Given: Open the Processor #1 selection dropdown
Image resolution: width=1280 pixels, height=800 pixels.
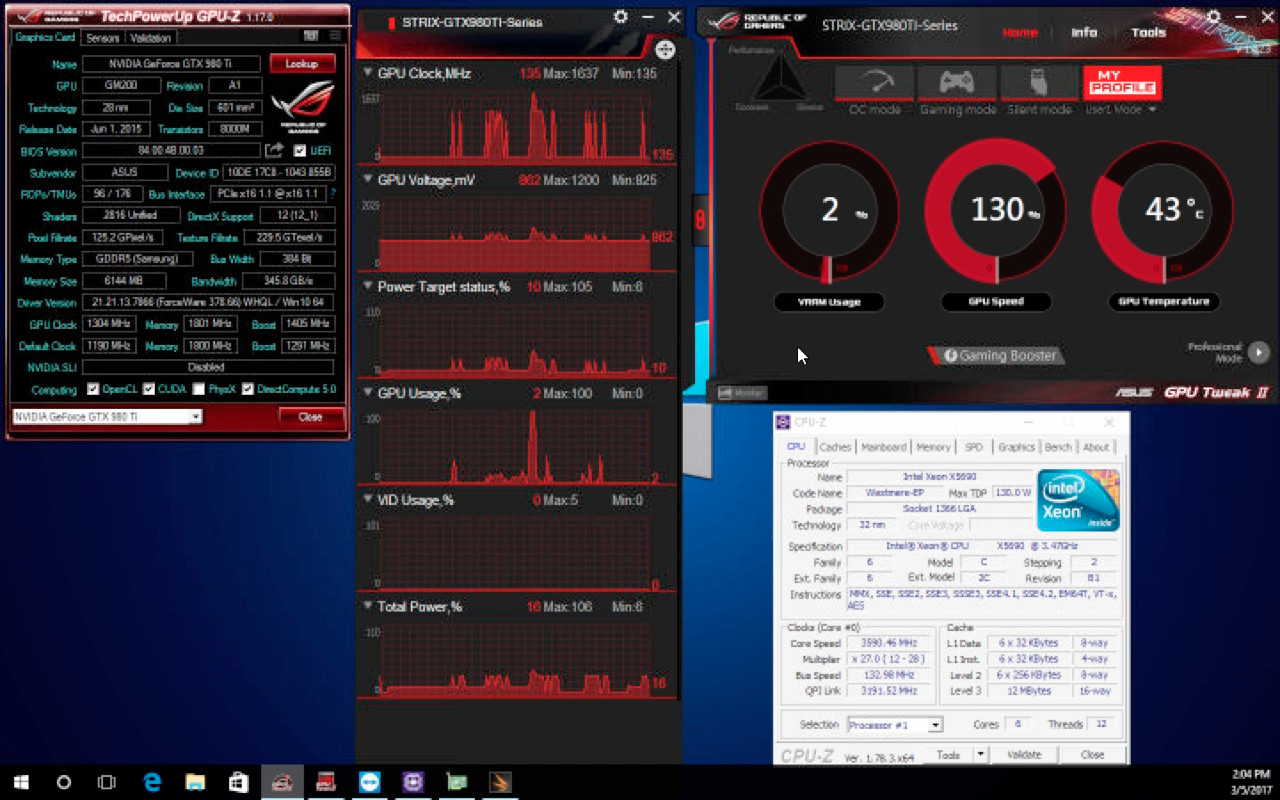Looking at the screenshot, I should pos(895,725).
